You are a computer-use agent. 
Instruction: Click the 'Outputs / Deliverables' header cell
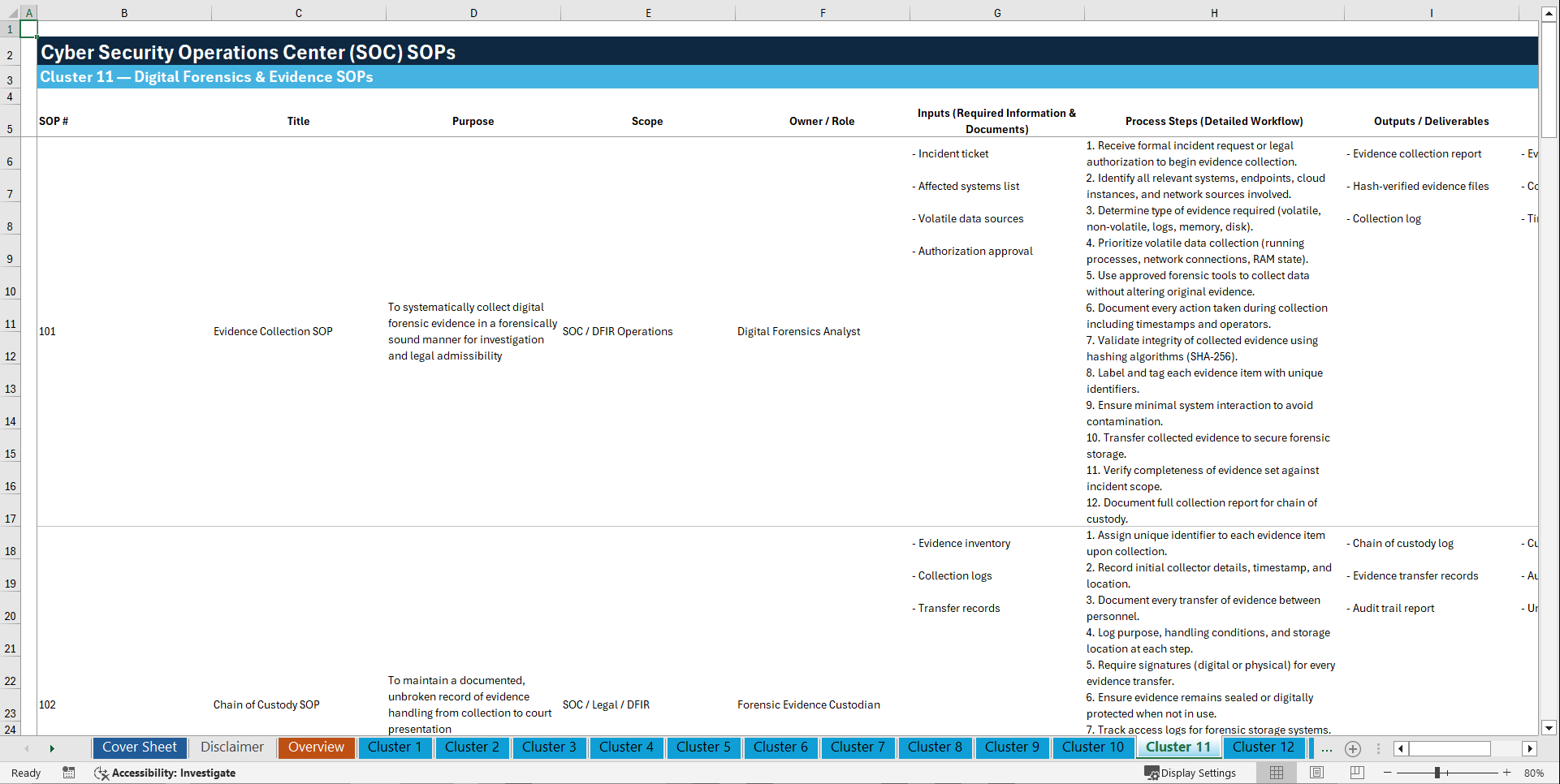click(x=1431, y=121)
